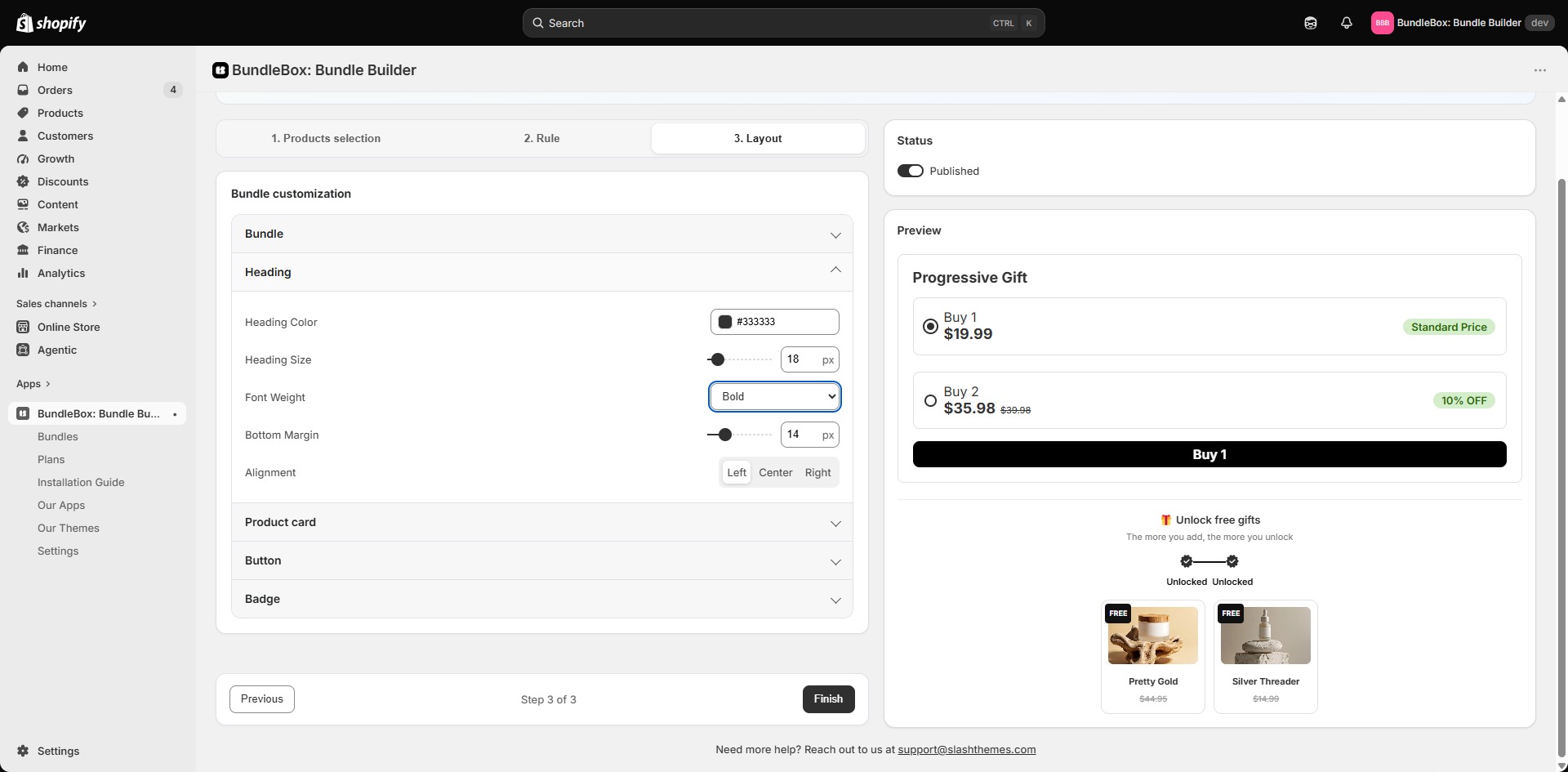1568x772 pixels.
Task: Open Bundles in the app submenu
Action: click(58, 436)
